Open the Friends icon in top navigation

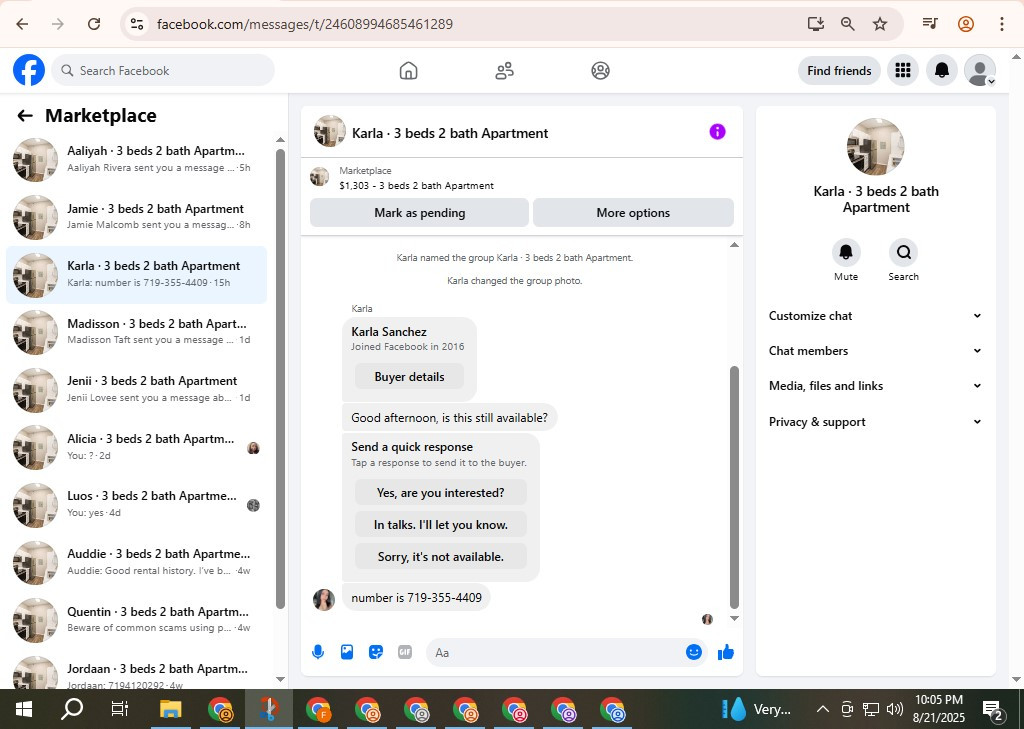pos(504,71)
